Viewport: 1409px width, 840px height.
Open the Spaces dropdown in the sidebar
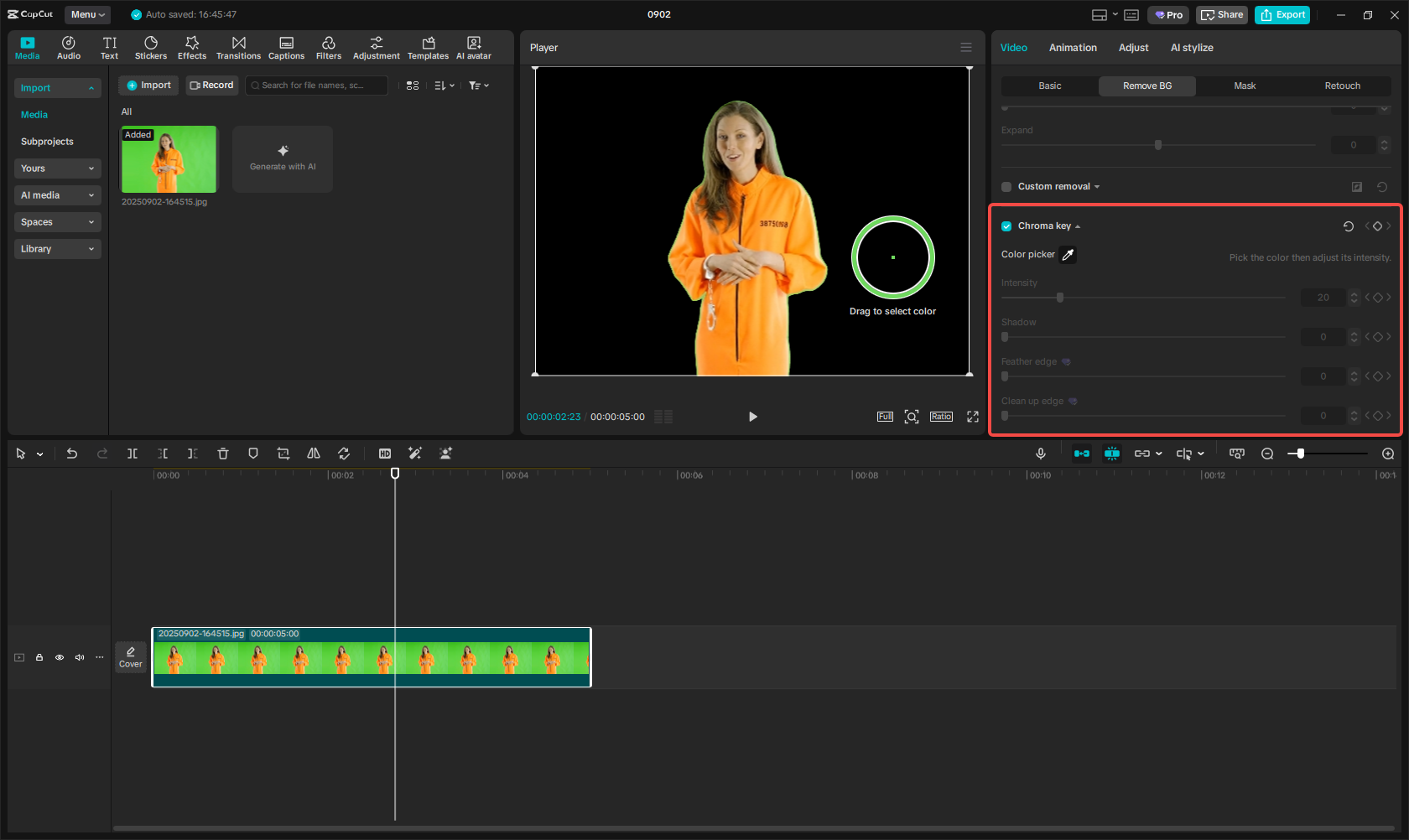click(x=57, y=221)
